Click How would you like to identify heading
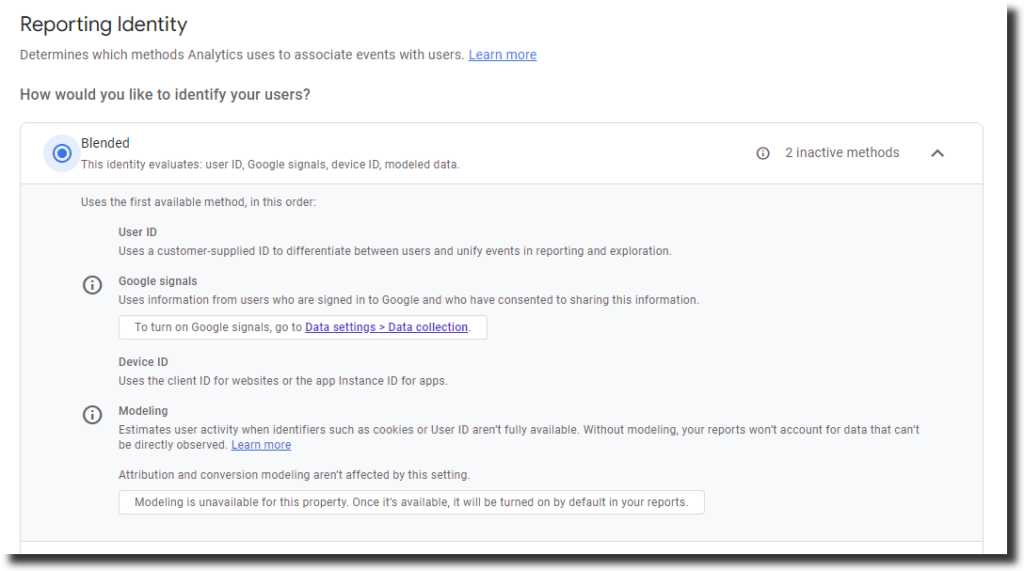 click(165, 95)
